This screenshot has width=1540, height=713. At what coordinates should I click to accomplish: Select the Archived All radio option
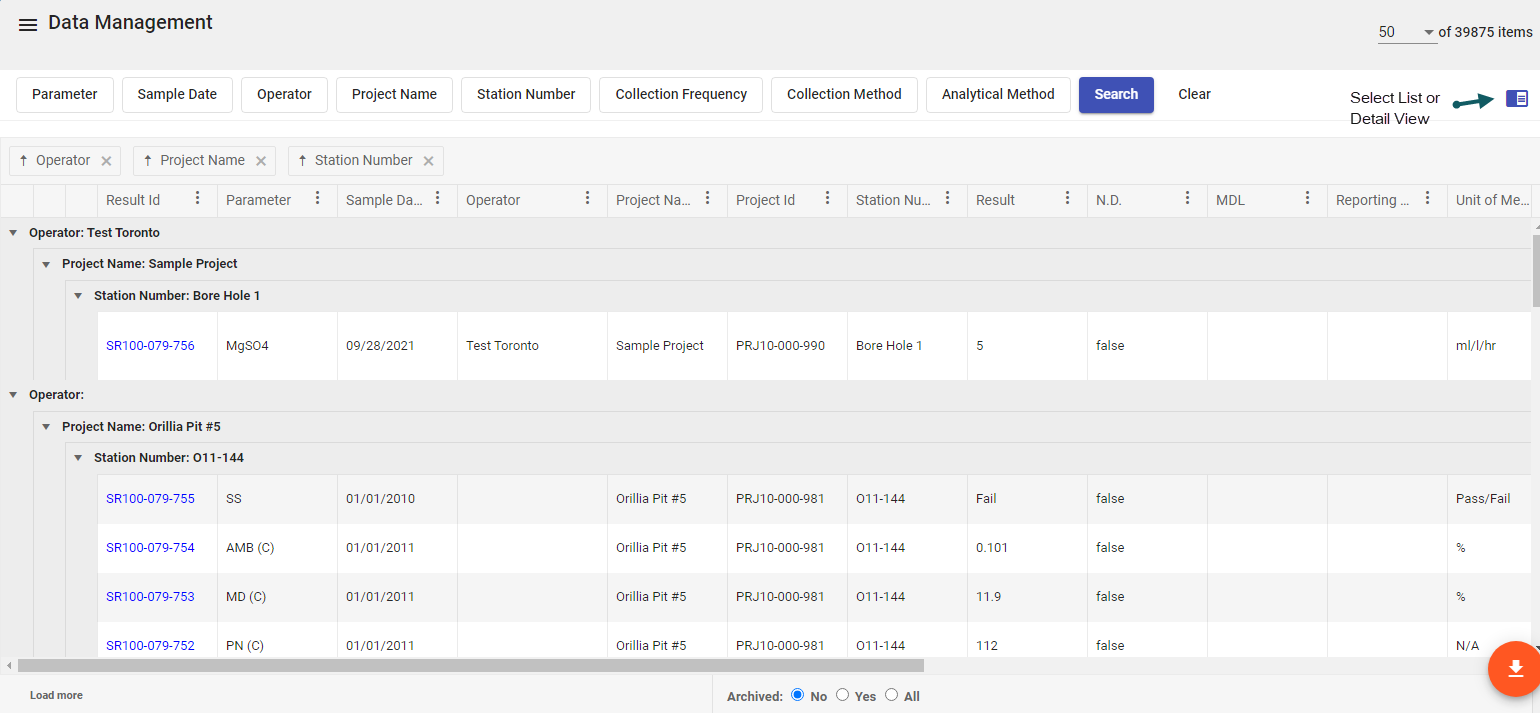pyautogui.click(x=891, y=695)
